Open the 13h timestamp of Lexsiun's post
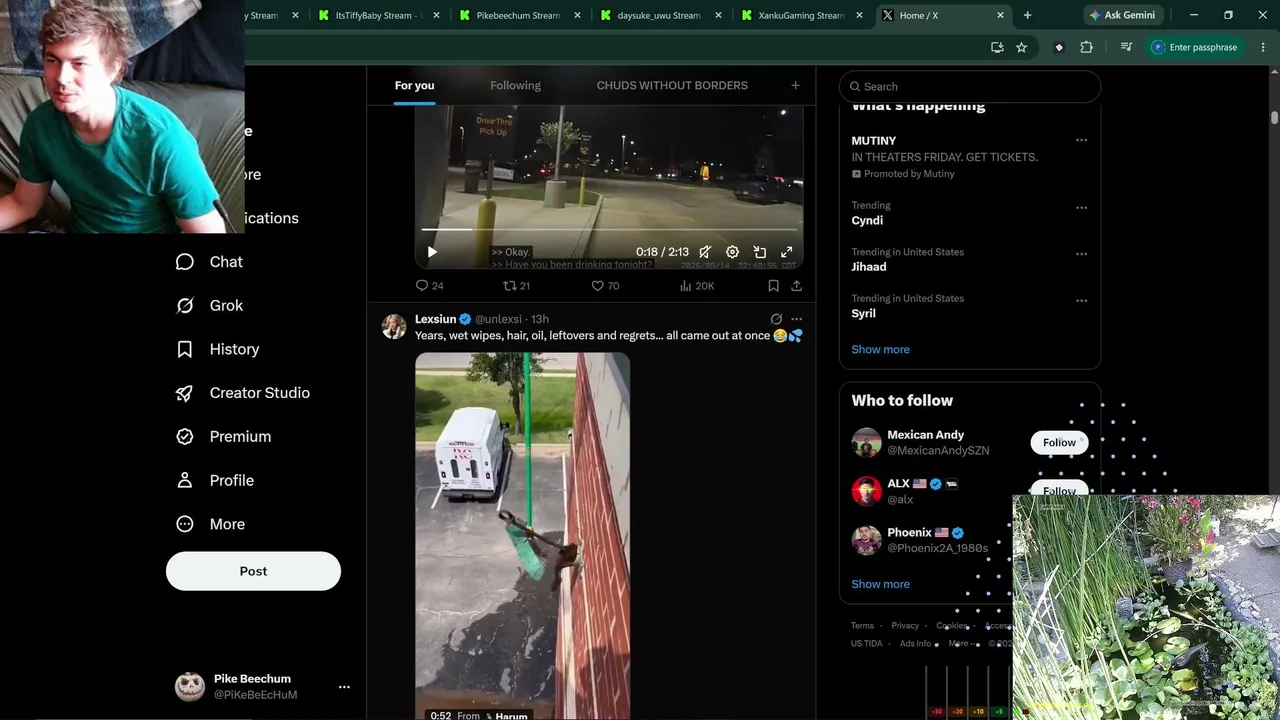This screenshot has width=1280, height=720. coord(540,319)
